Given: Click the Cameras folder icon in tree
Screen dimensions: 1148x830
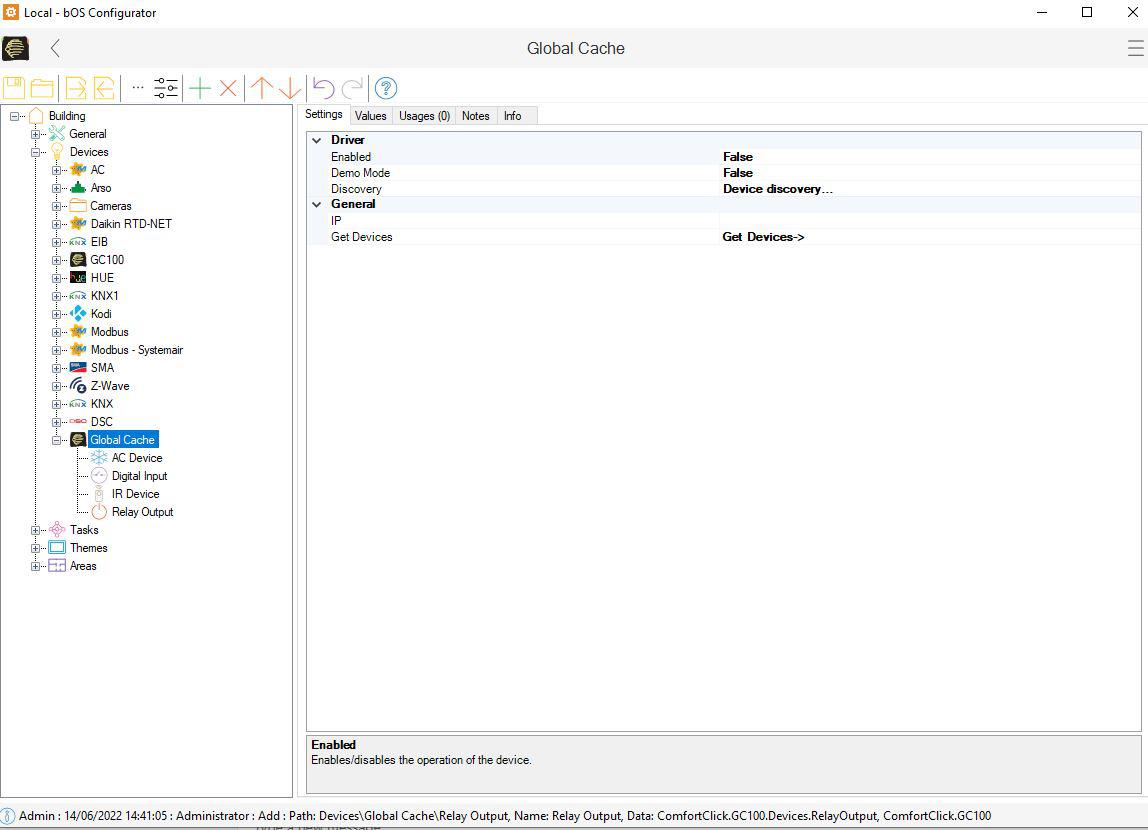Looking at the screenshot, I should (78, 206).
